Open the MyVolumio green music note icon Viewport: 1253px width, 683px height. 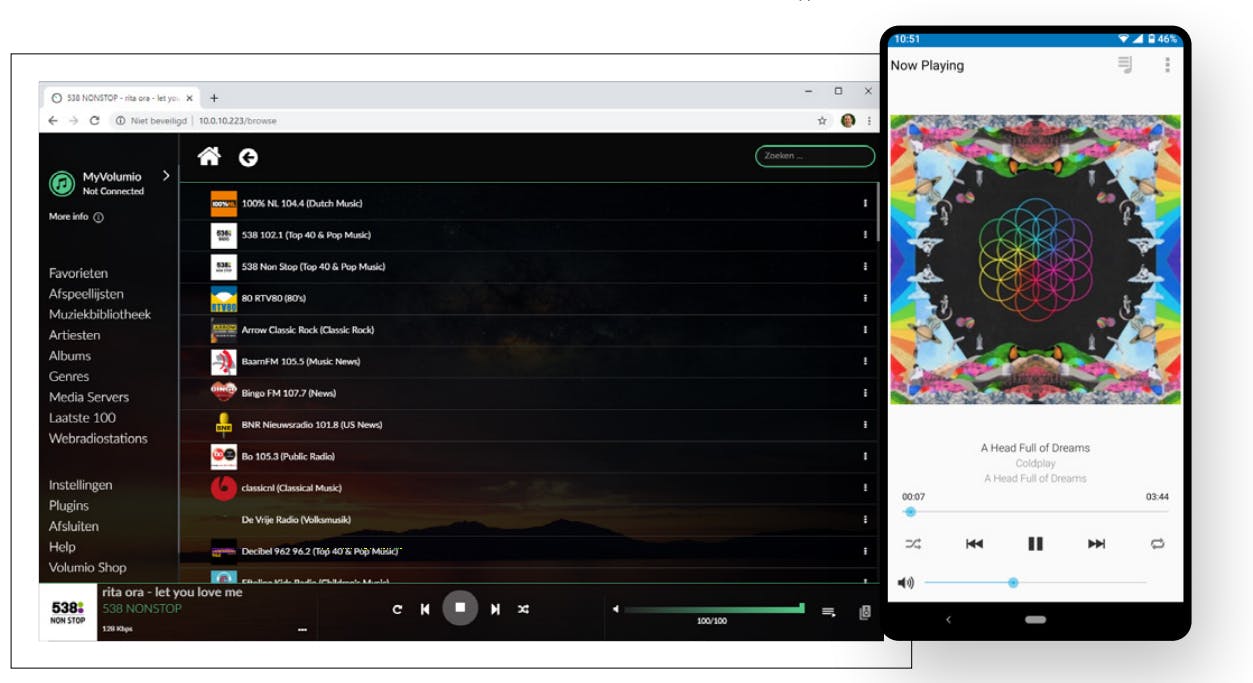[62, 183]
